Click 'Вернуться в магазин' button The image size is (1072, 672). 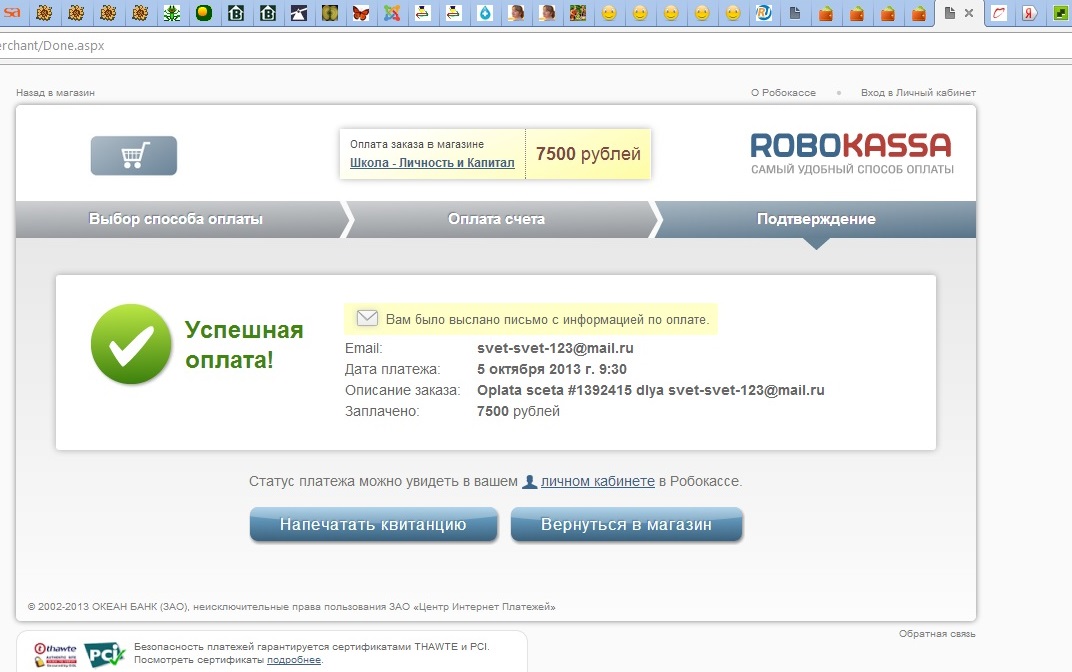click(626, 524)
